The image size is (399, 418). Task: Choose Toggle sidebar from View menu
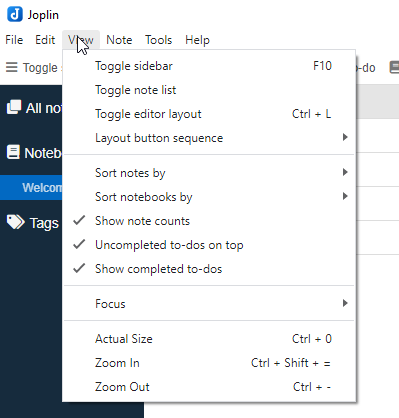209,66
